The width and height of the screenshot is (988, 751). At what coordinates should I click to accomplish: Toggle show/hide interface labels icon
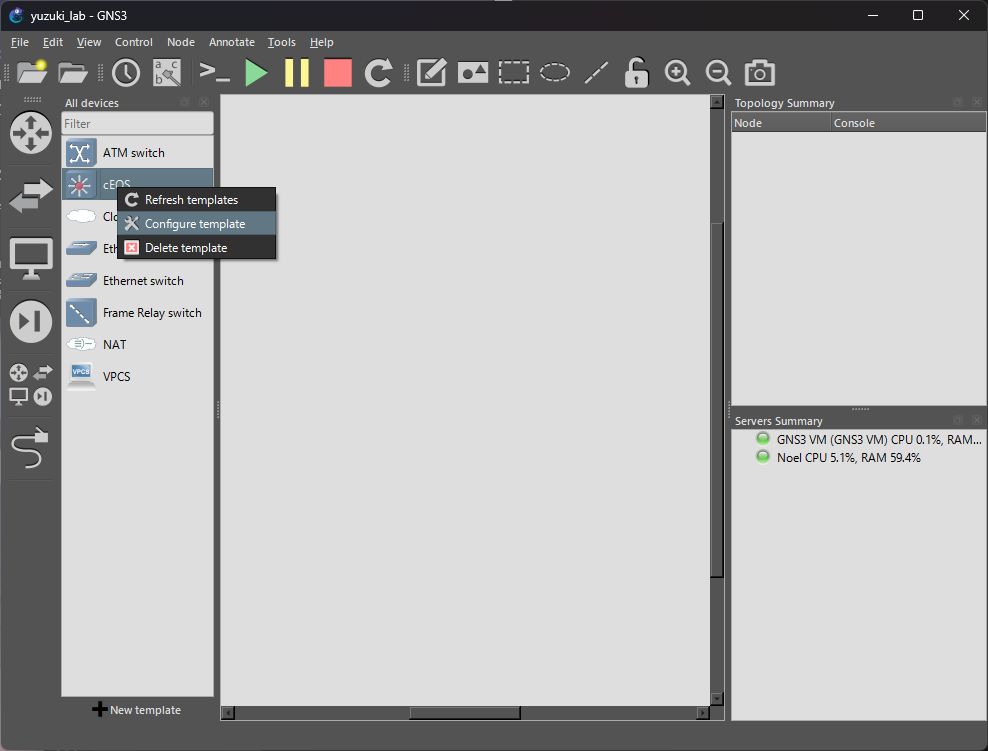click(167, 73)
